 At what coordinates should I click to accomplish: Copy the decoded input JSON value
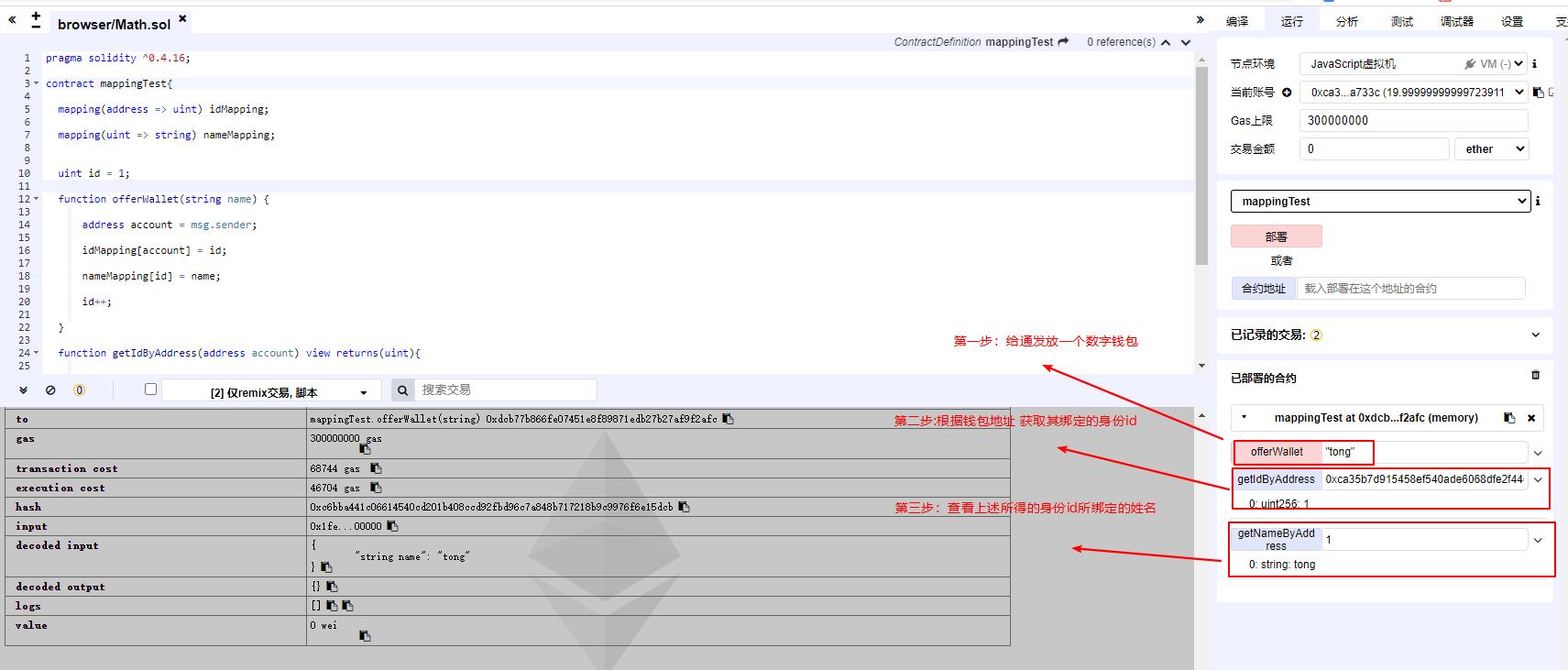pyautogui.click(x=326, y=567)
